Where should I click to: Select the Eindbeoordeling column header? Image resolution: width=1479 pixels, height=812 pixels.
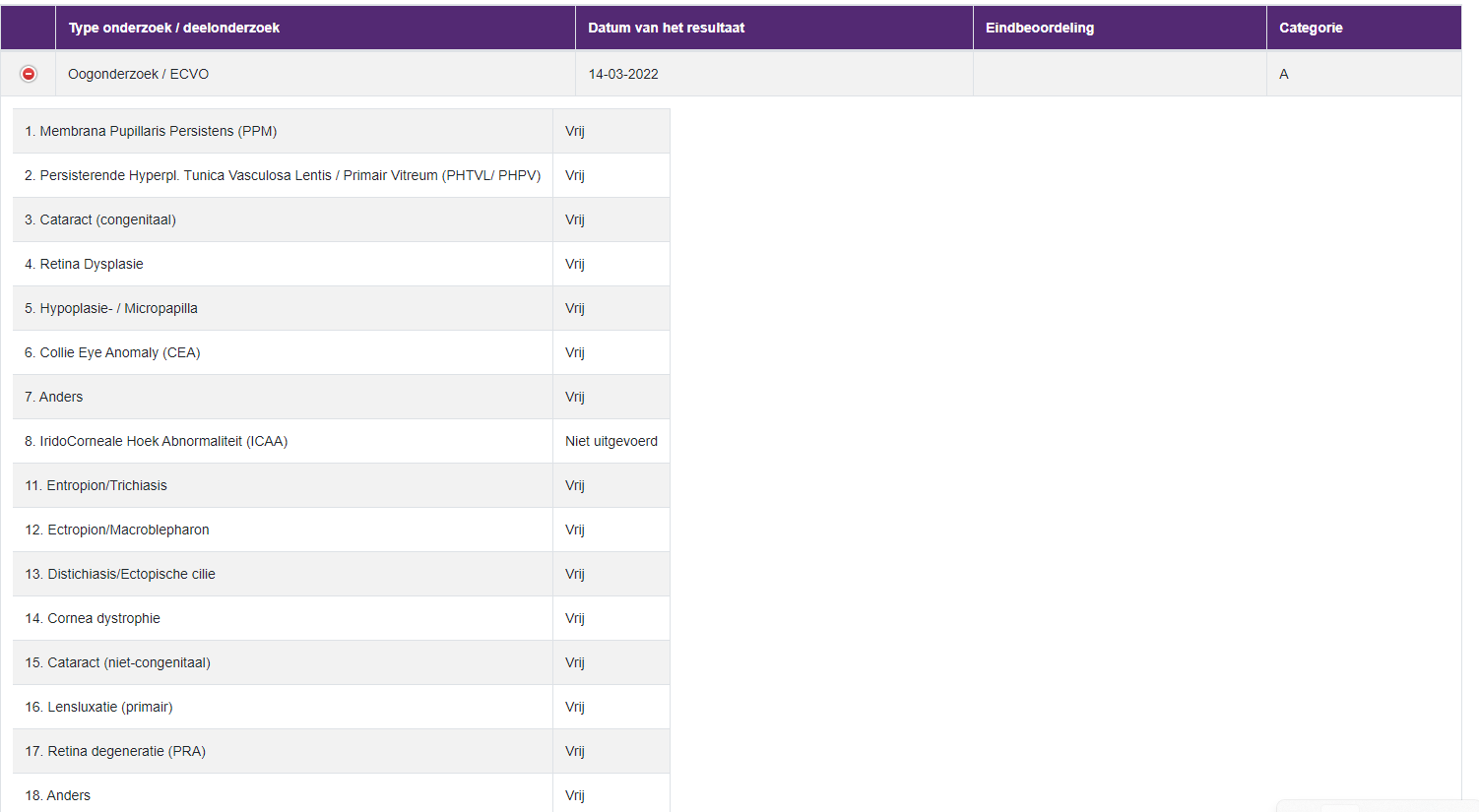1039,28
